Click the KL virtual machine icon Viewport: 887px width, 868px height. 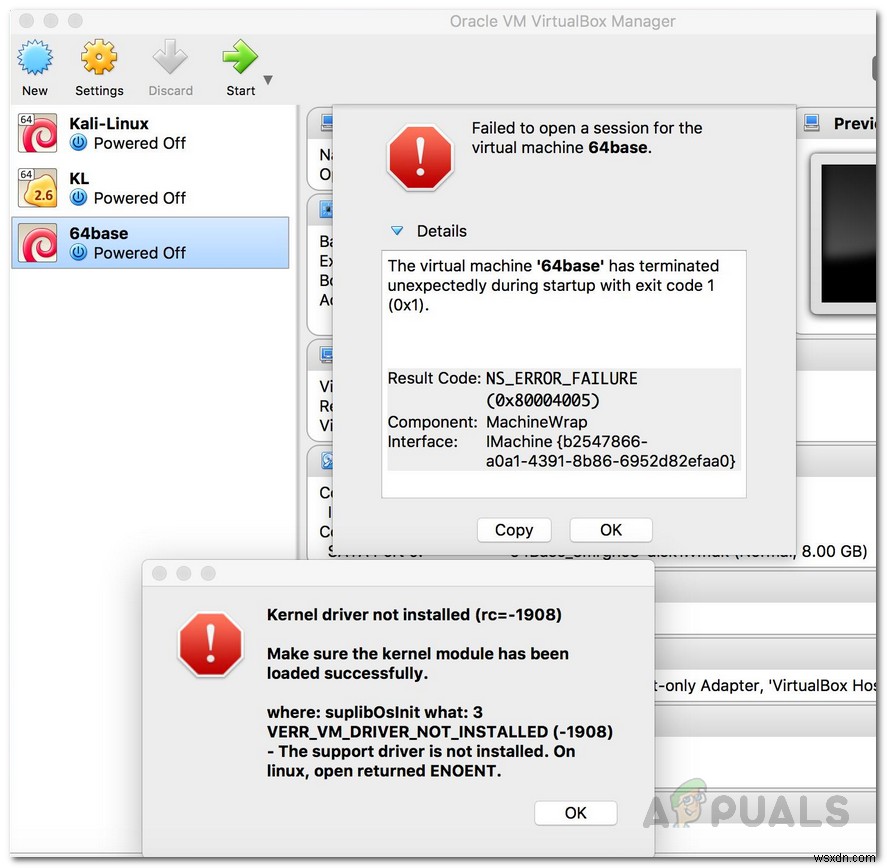click(37, 187)
